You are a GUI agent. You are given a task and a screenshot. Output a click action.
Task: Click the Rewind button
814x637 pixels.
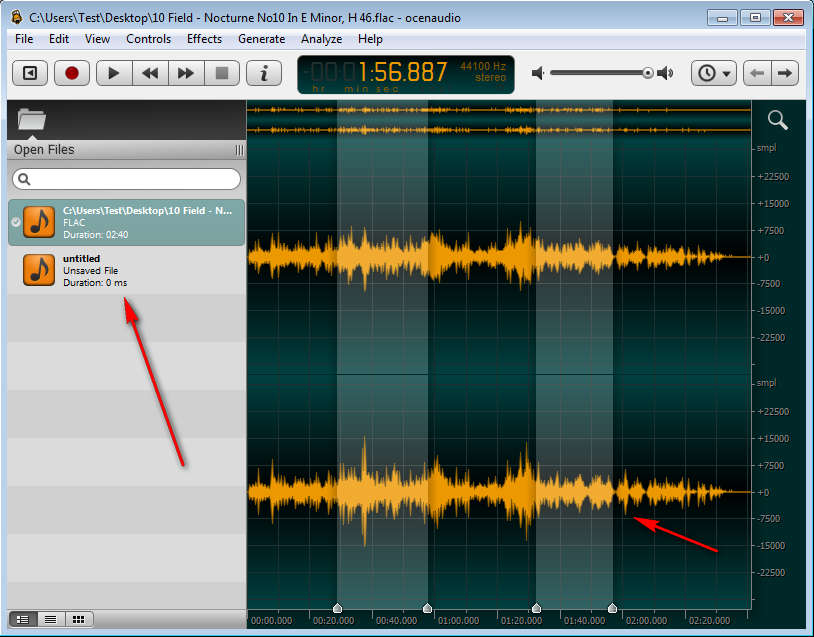point(150,73)
